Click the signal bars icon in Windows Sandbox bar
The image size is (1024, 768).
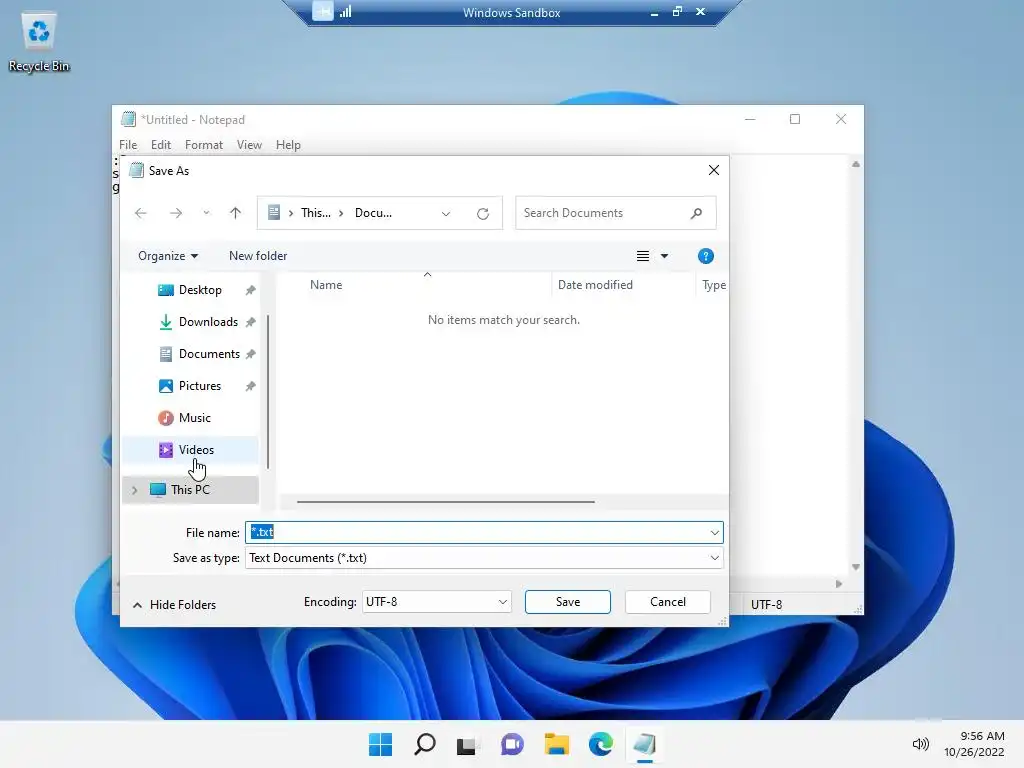[345, 11]
